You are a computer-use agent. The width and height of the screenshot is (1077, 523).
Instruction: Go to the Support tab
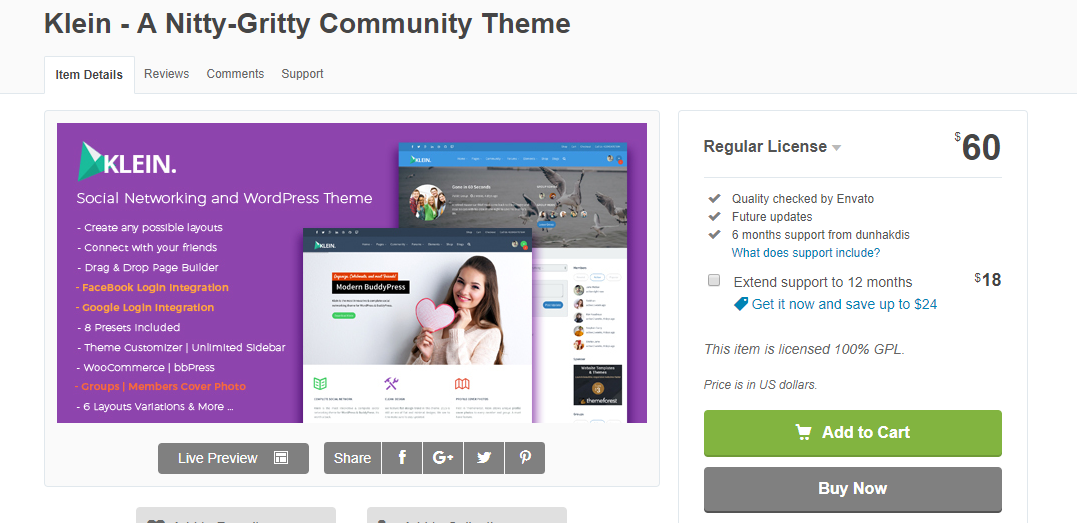tap(302, 74)
